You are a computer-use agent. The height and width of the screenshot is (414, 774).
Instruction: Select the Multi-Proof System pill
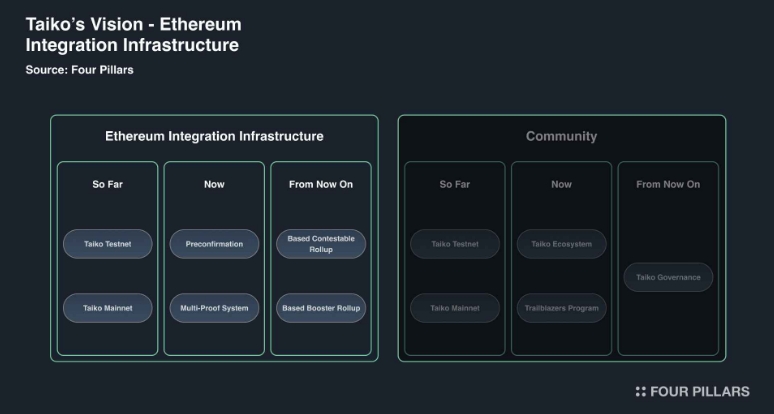pyautogui.click(x=214, y=308)
